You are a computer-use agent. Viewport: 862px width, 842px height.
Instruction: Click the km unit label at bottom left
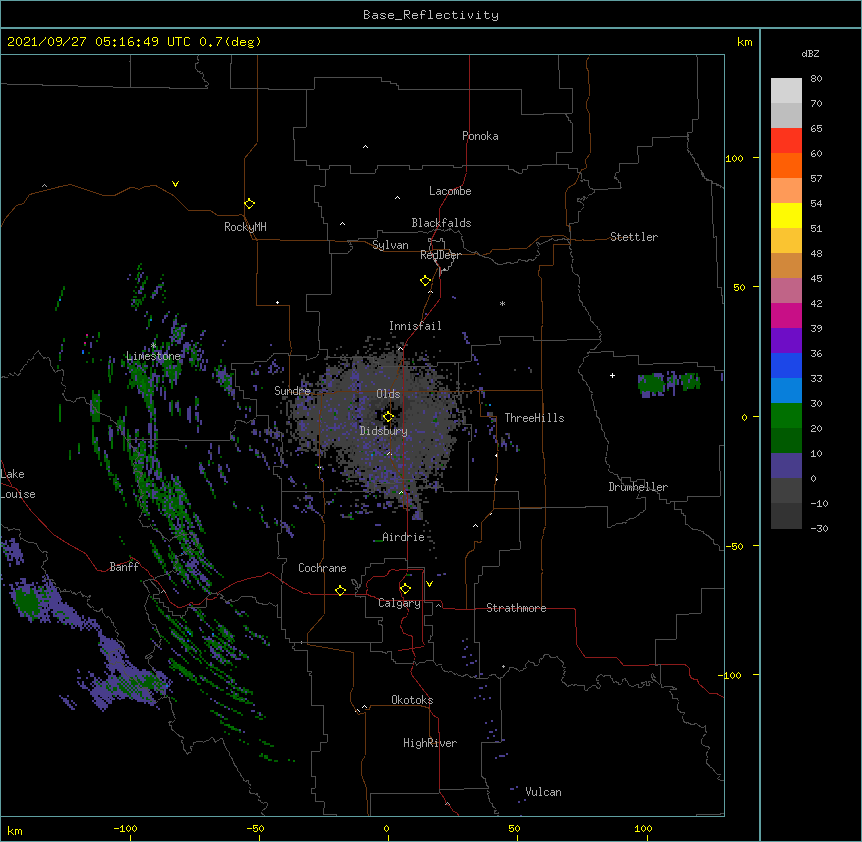pyautogui.click(x=15, y=831)
